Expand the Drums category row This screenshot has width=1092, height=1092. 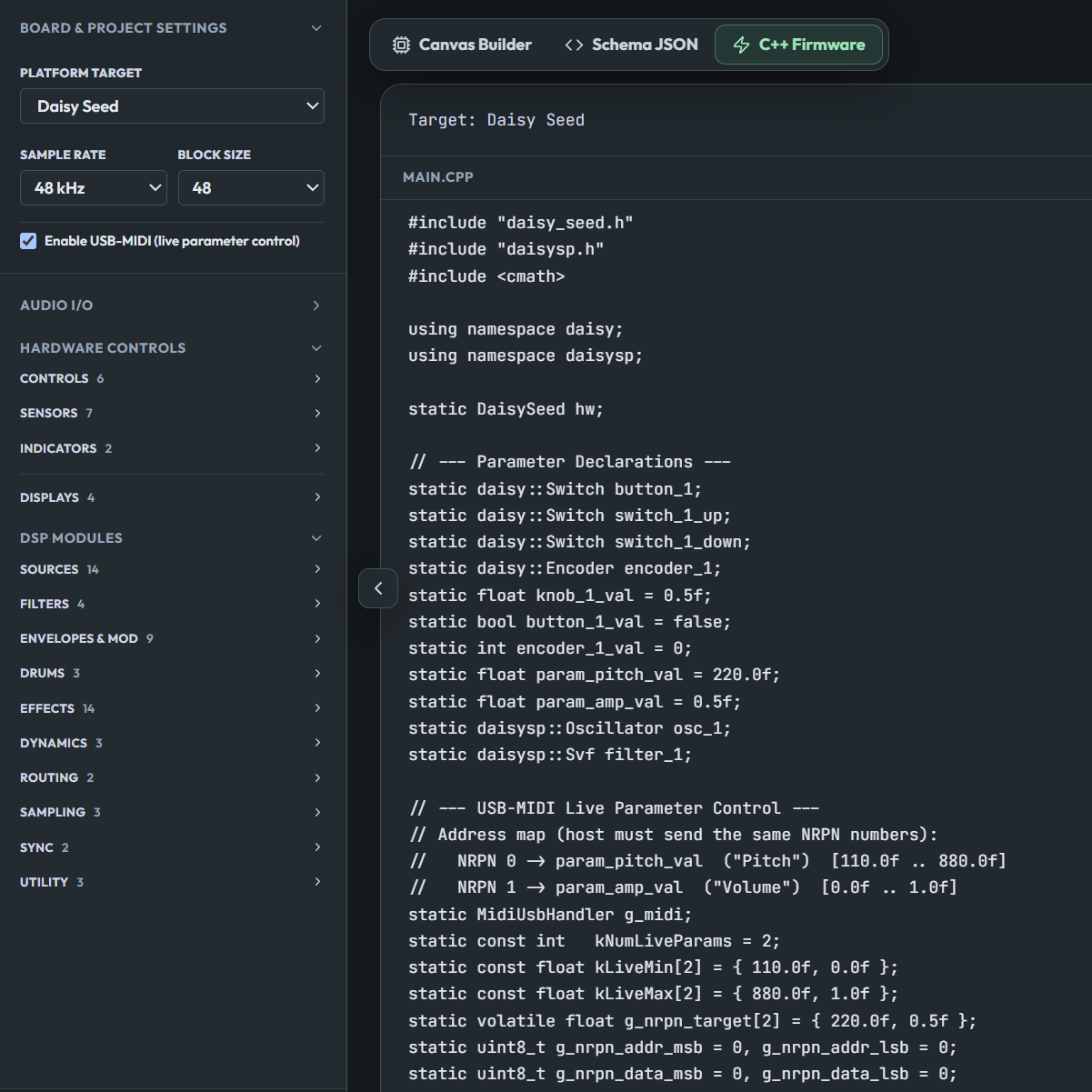point(172,673)
